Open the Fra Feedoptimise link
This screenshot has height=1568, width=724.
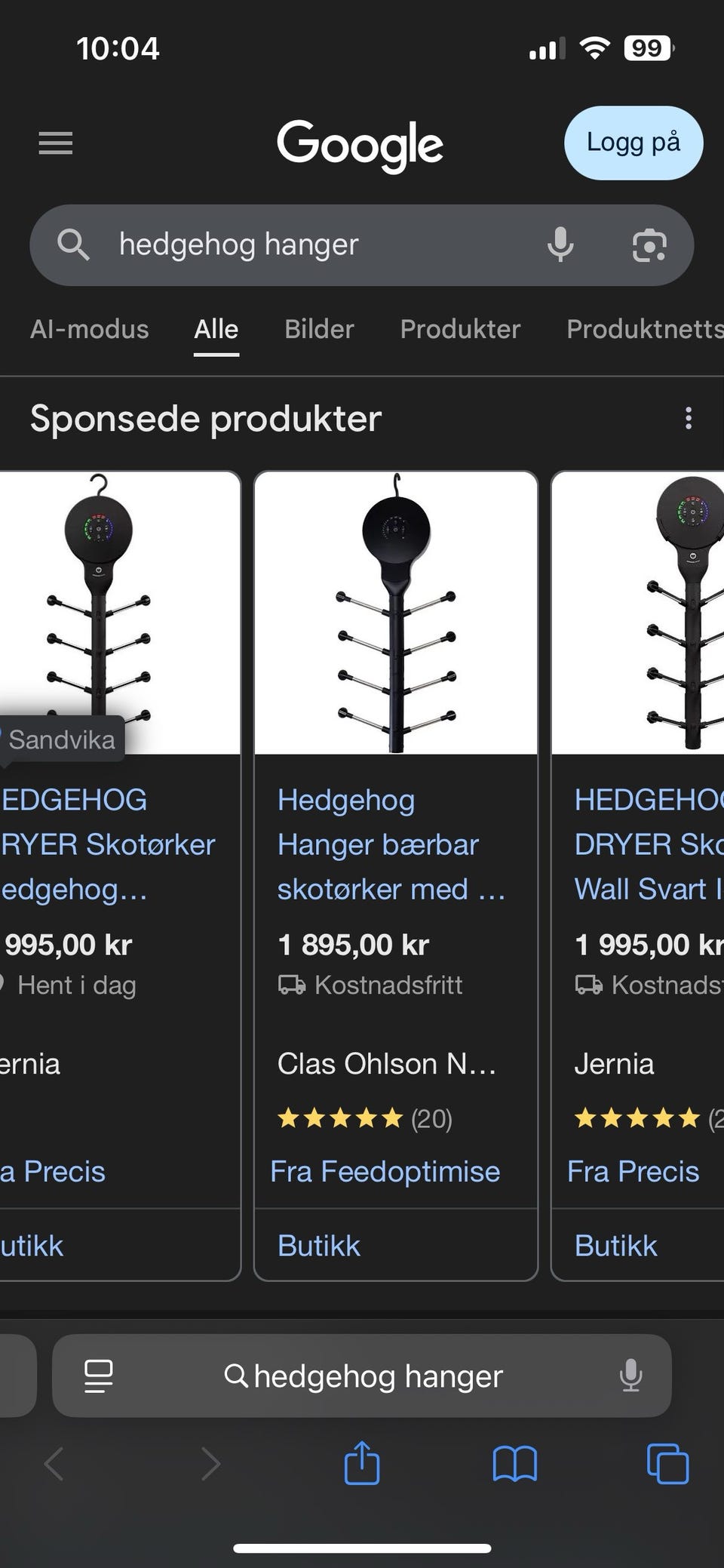(385, 1171)
